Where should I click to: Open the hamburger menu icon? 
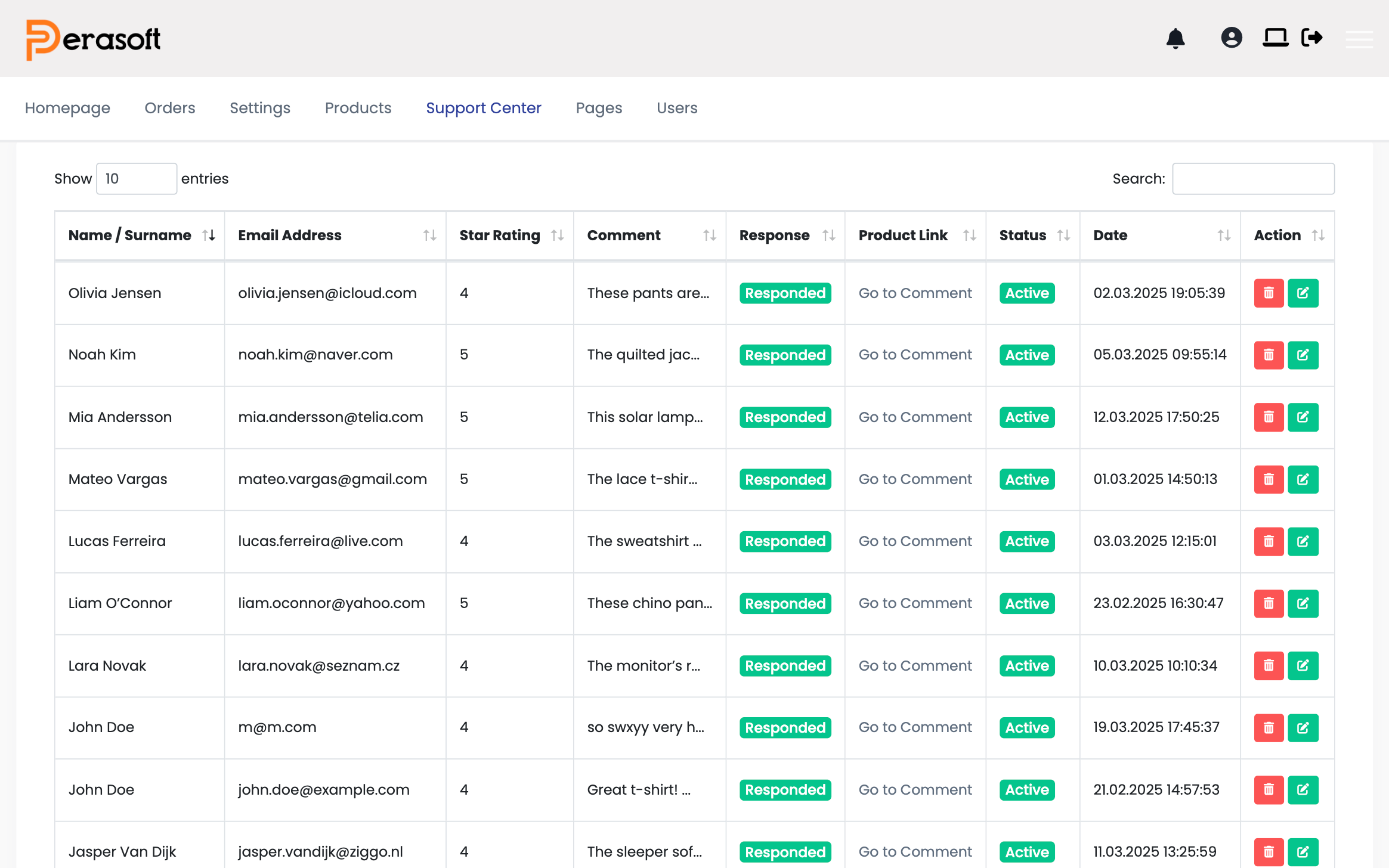pos(1359,39)
